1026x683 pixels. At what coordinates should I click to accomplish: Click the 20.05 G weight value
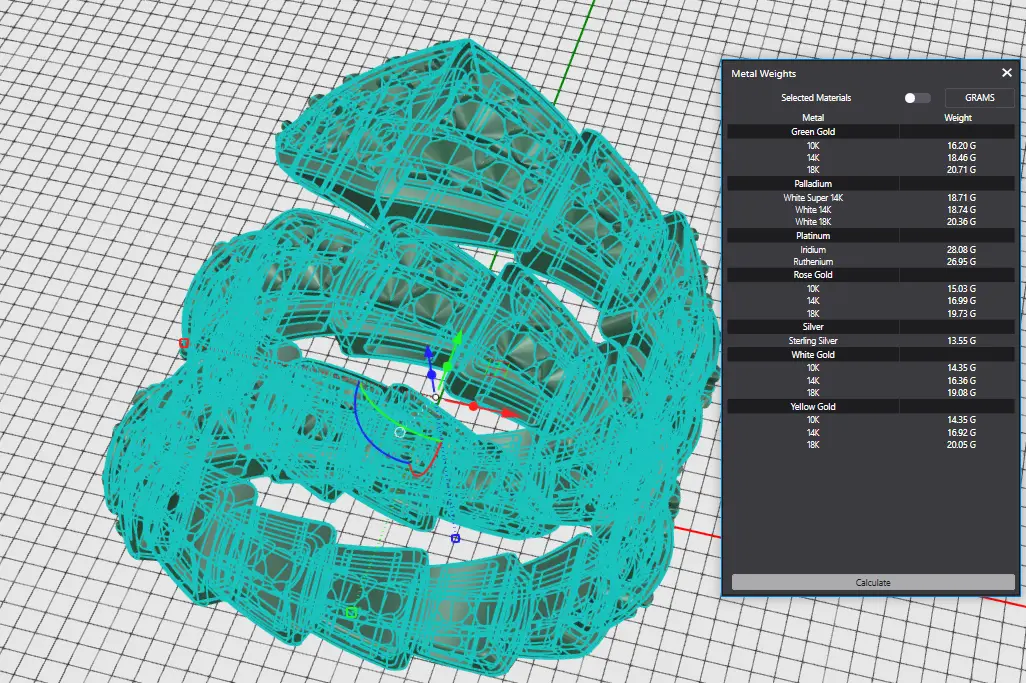pyautogui.click(x=961, y=444)
